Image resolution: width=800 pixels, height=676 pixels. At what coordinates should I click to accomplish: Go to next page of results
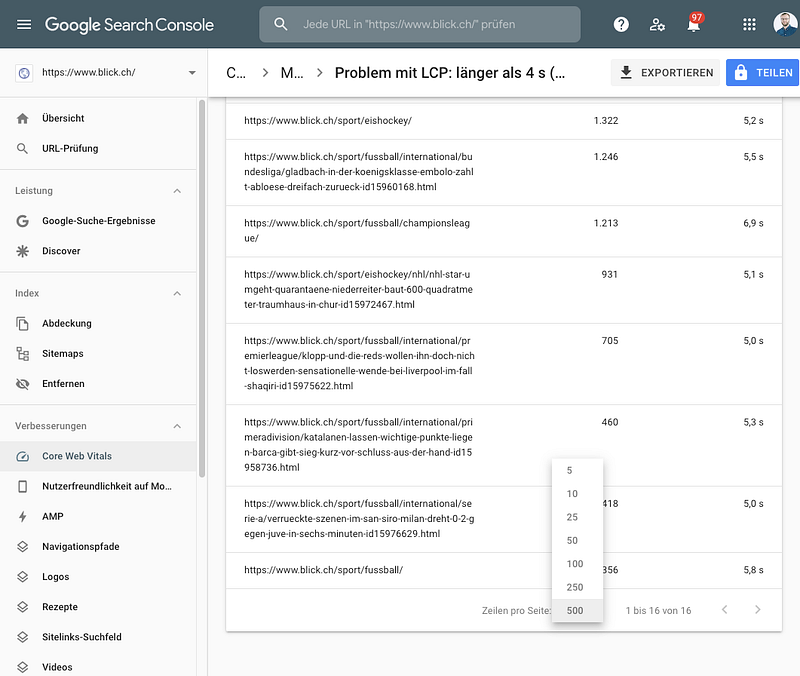click(758, 610)
